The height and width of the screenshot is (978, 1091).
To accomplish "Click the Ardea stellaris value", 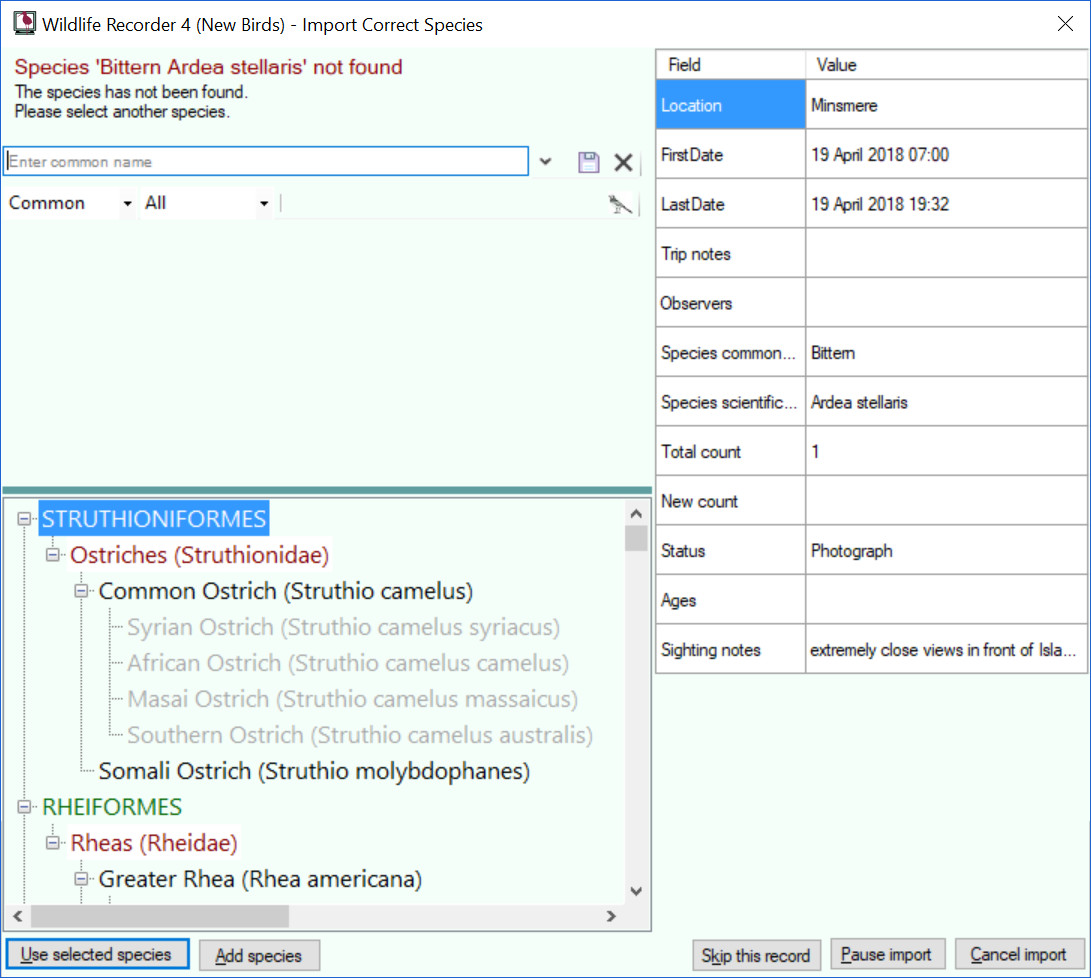I will [x=946, y=402].
